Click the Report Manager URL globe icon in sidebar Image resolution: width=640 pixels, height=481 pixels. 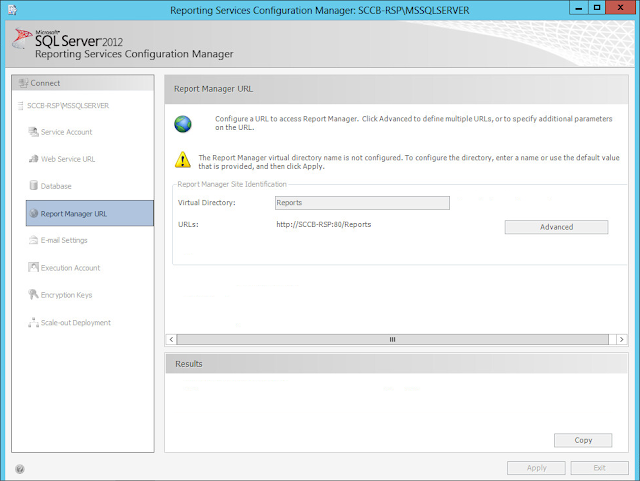34,213
